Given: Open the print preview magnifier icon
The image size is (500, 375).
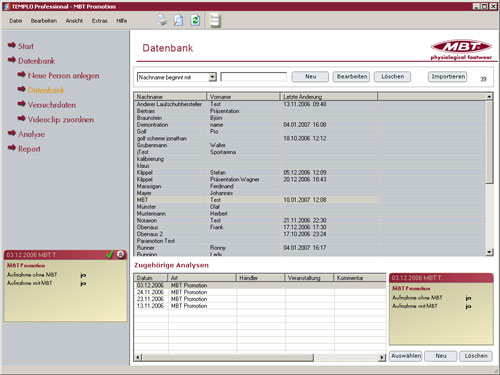Looking at the screenshot, I should (x=178, y=20).
